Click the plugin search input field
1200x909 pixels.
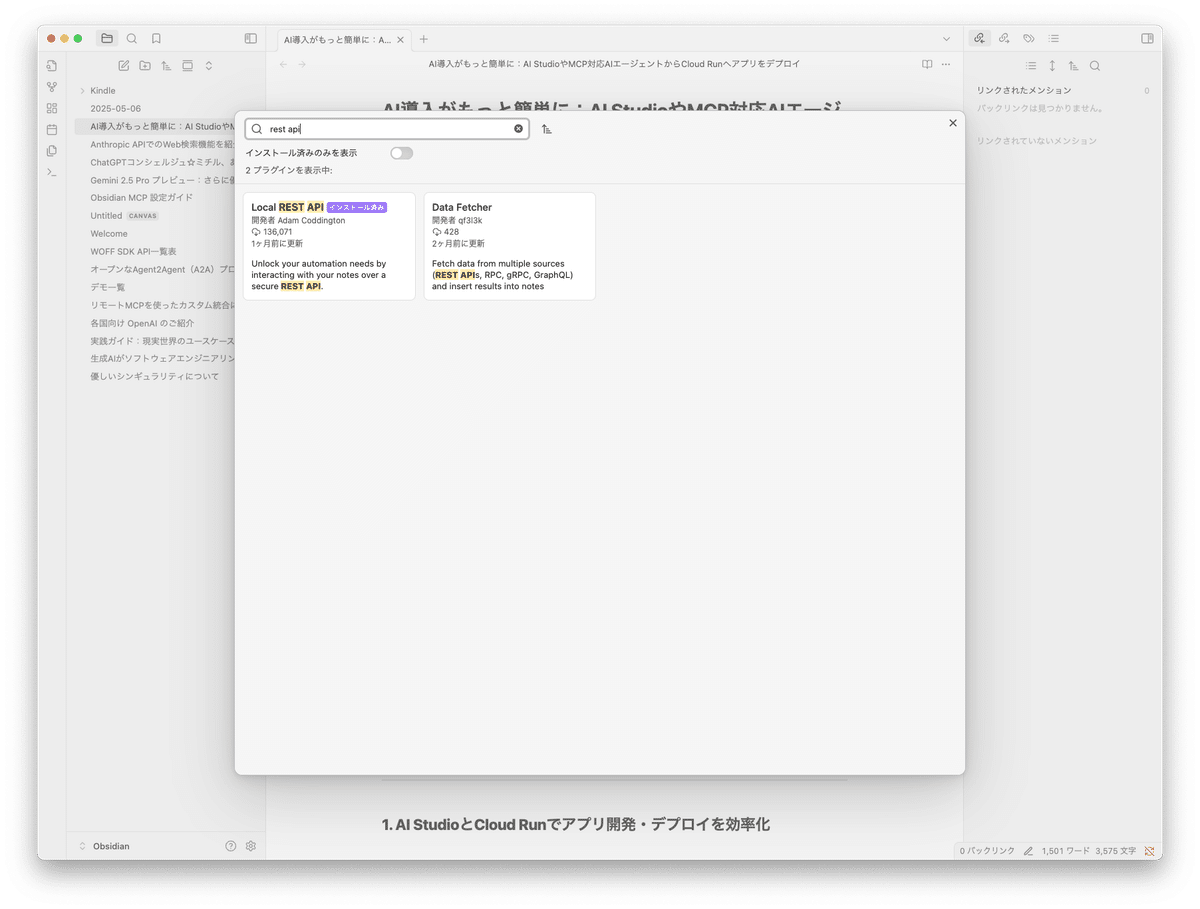click(390, 128)
